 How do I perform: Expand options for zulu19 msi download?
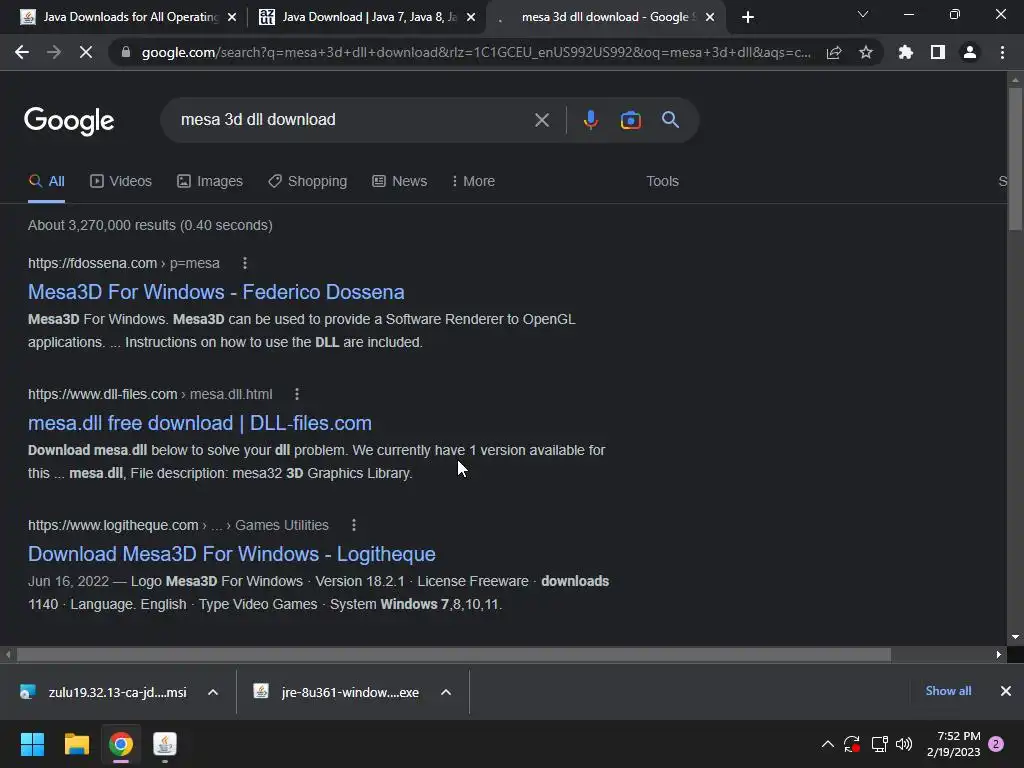coord(213,692)
